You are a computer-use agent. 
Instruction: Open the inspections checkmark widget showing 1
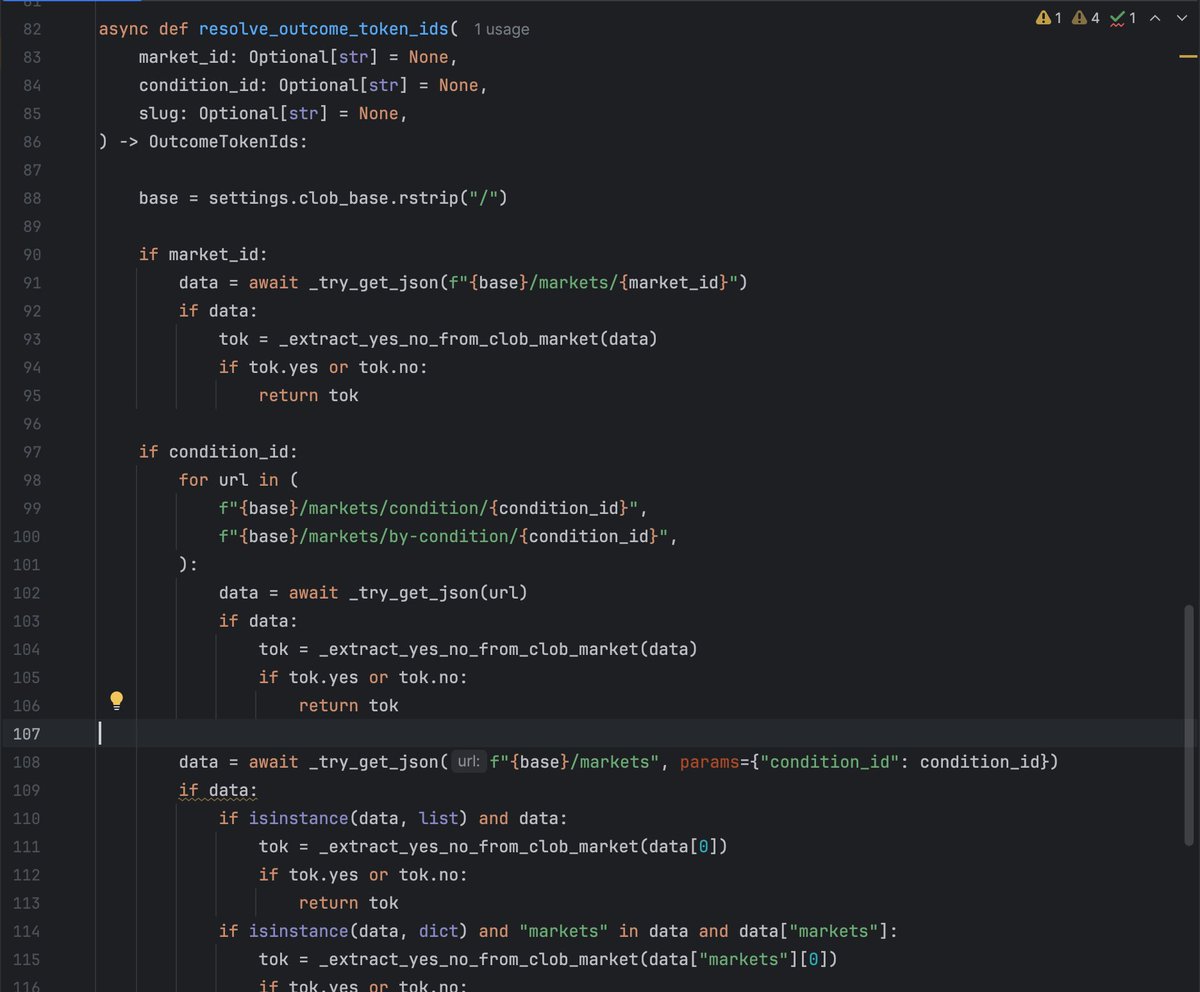1117,18
